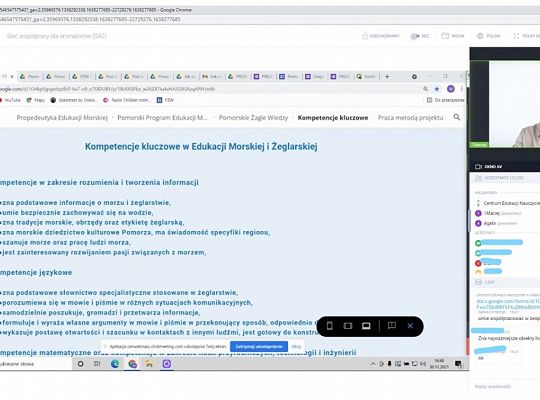
Task: Click the taskbar search box
Action: click(x=36, y=364)
